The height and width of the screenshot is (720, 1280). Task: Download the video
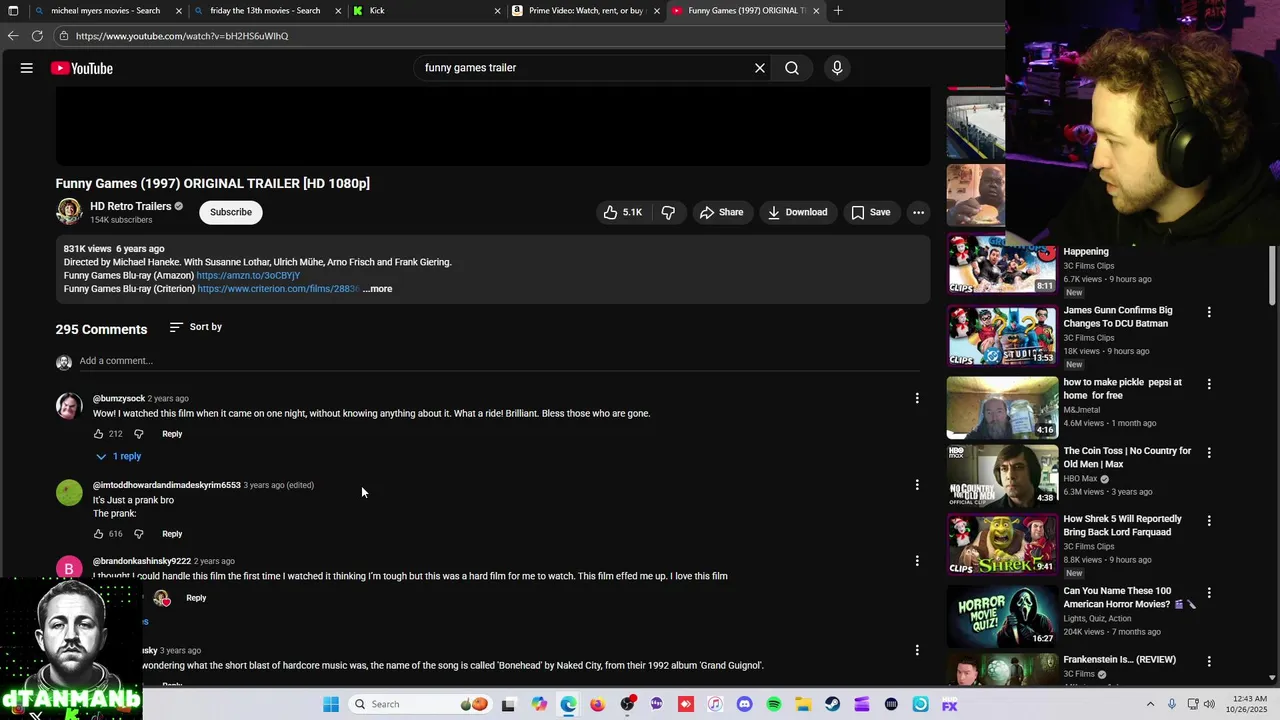[798, 212]
